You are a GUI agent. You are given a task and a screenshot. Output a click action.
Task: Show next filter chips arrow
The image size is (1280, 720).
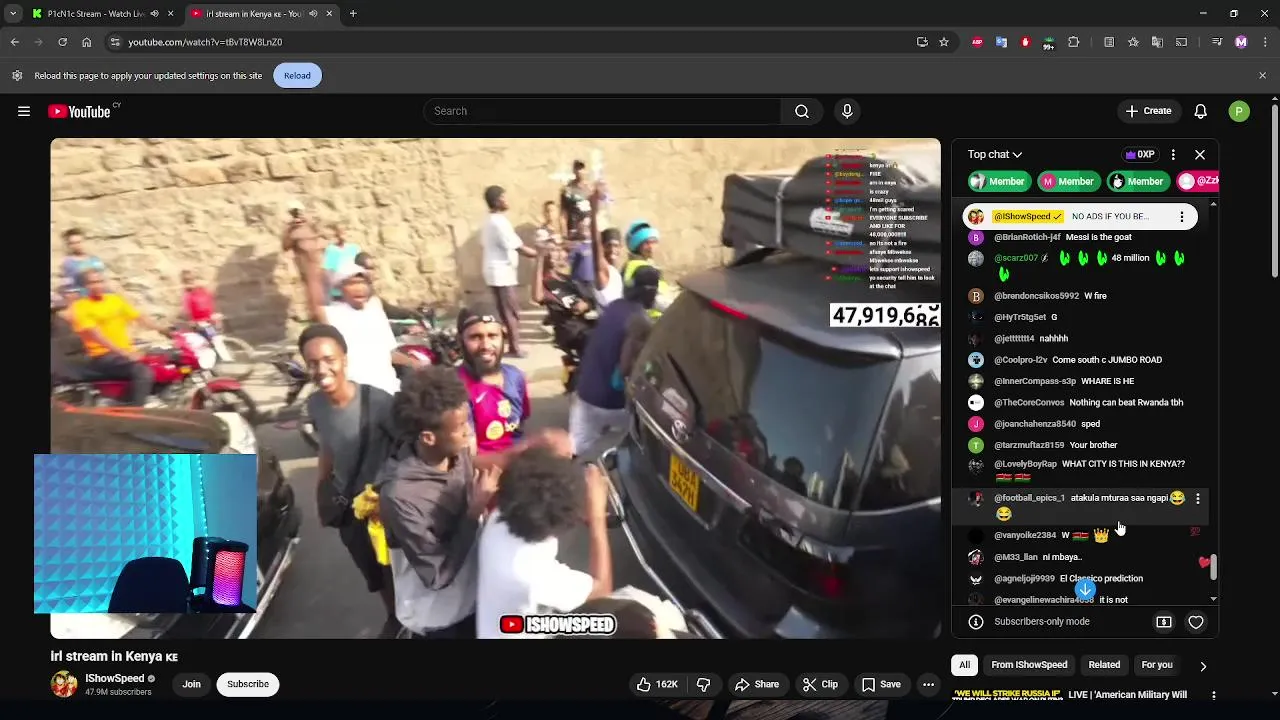click(1203, 666)
